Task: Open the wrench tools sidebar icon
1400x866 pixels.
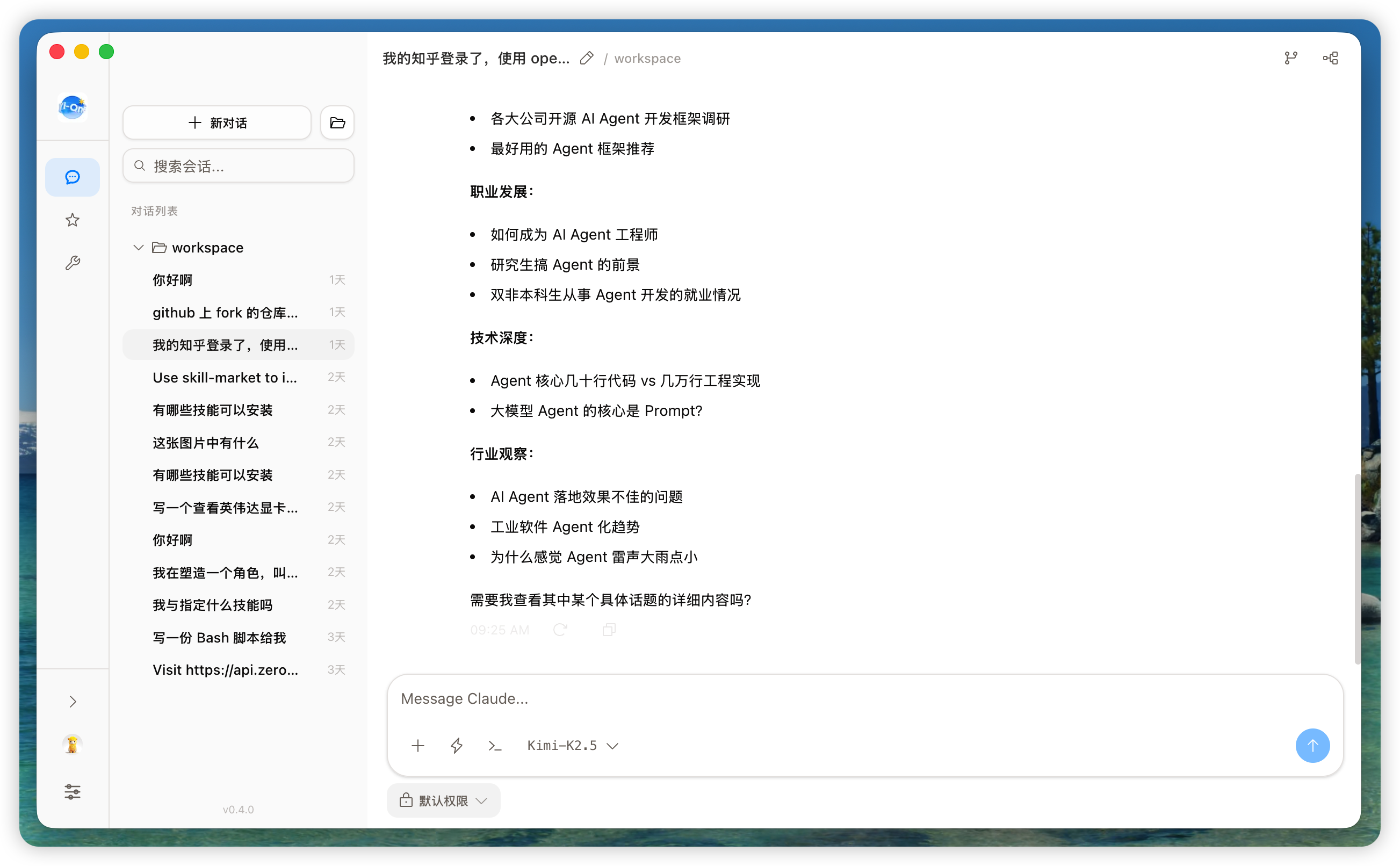Action: [x=72, y=263]
